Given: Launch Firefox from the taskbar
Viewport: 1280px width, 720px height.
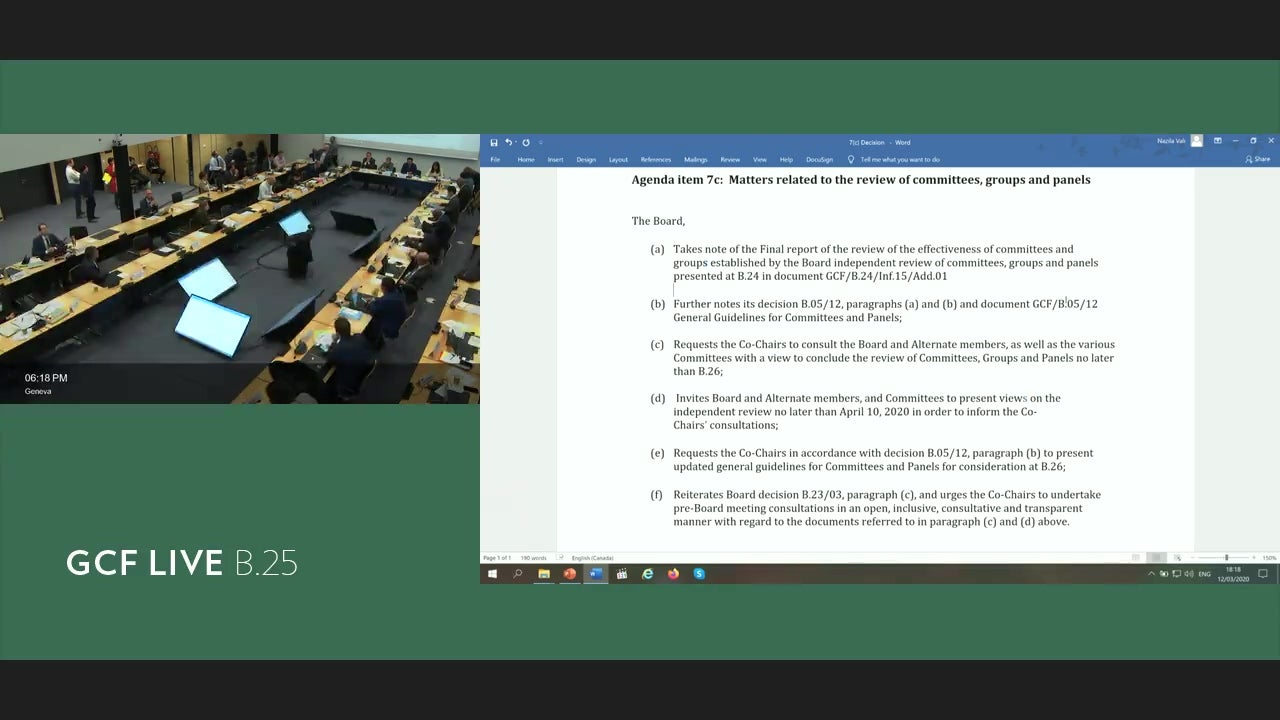Looking at the screenshot, I should coord(673,574).
